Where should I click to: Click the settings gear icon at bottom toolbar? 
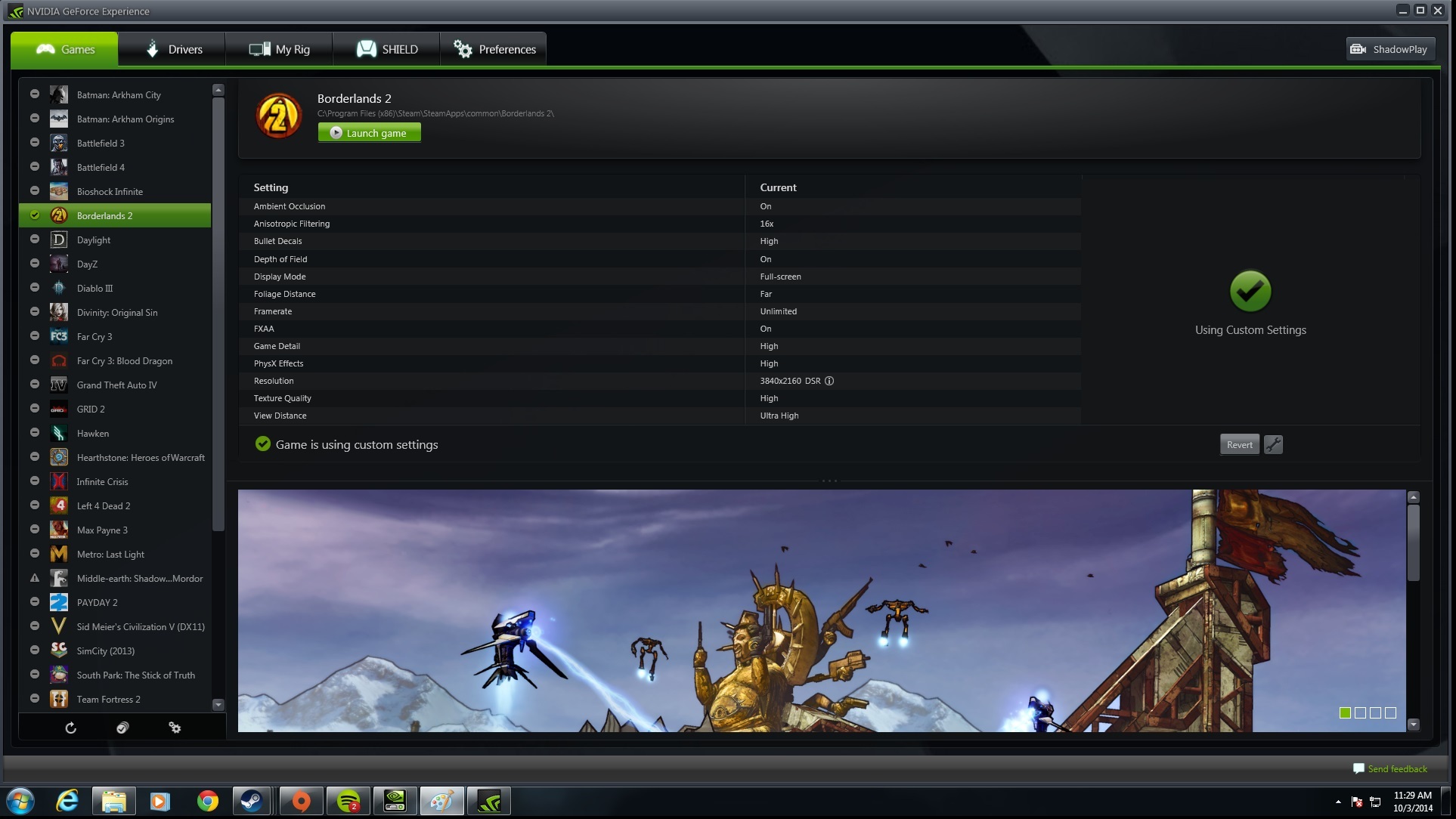tap(173, 727)
